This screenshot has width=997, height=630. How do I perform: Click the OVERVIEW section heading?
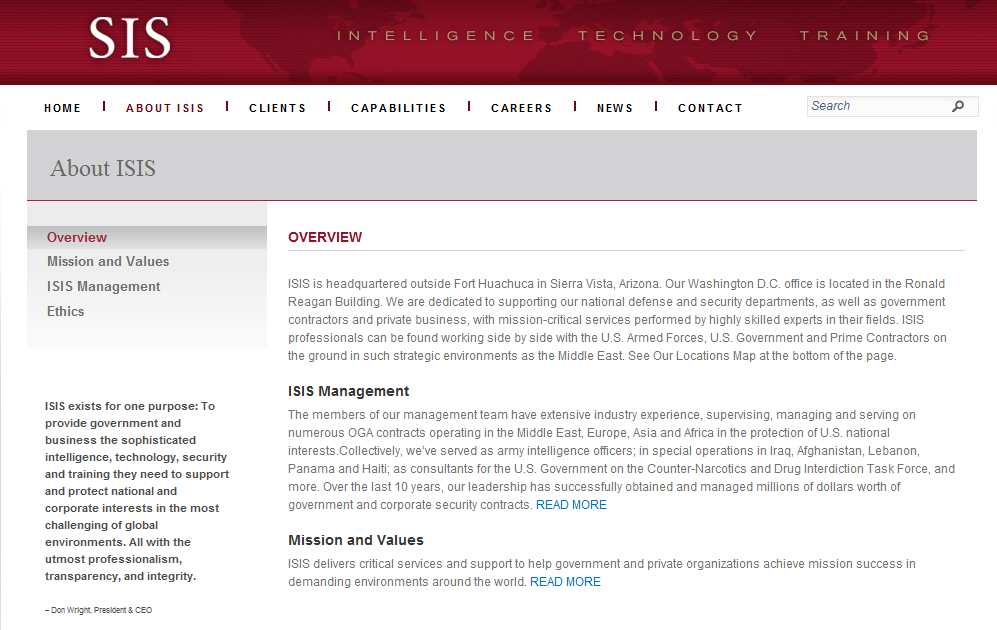click(x=325, y=237)
